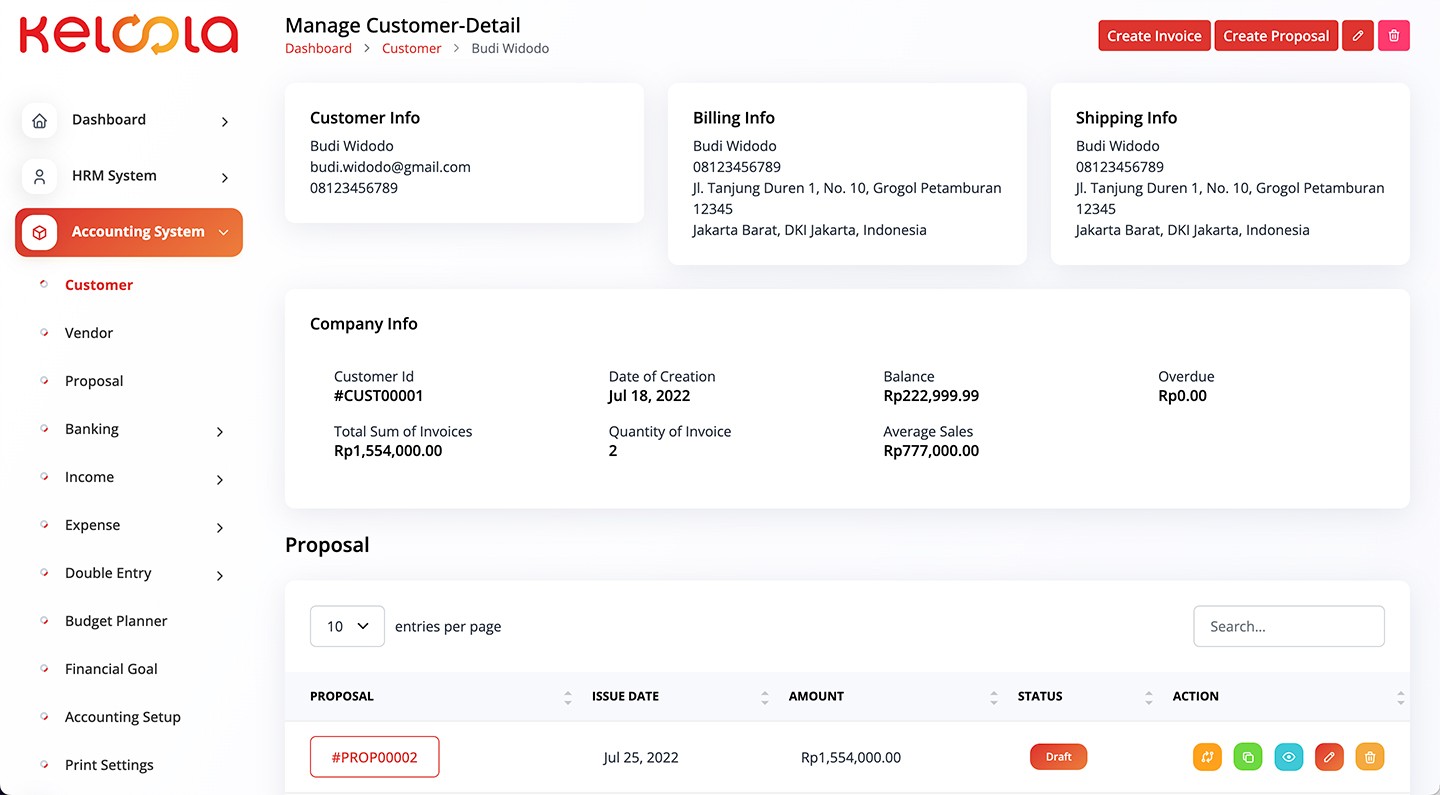This screenshot has height=795, width=1440.
Task: Click the Dashboard breadcrumb link
Action: click(318, 48)
